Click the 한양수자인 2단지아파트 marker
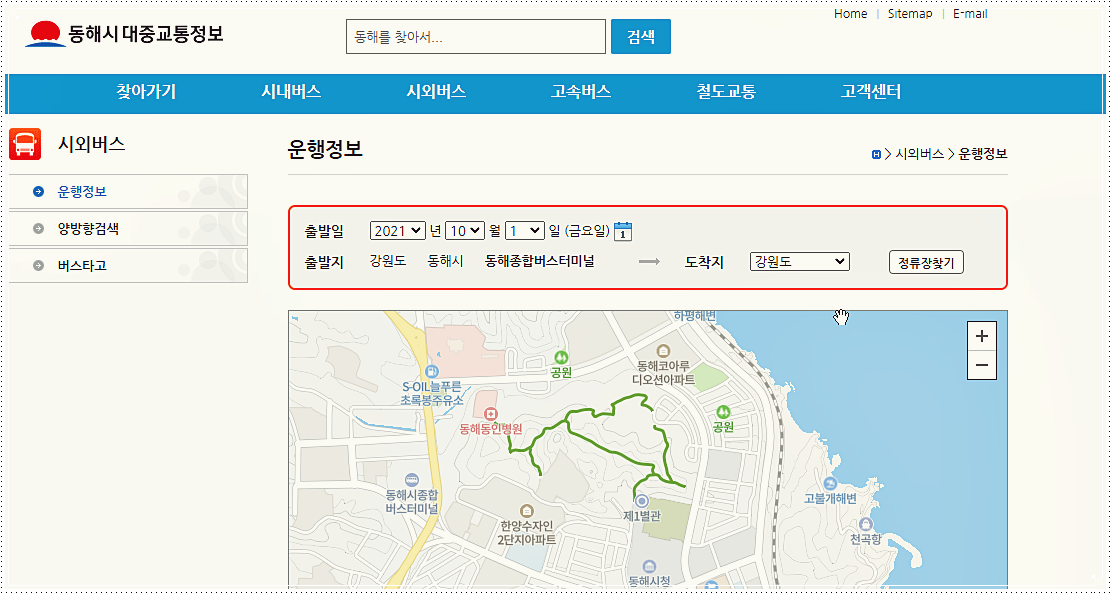The height and width of the screenshot is (594, 1111). 526,510
